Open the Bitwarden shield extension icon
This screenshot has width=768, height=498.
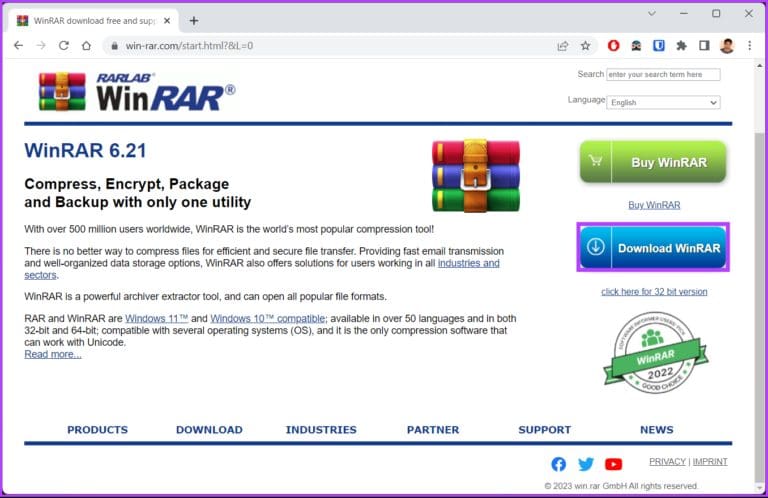click(659, 46)
